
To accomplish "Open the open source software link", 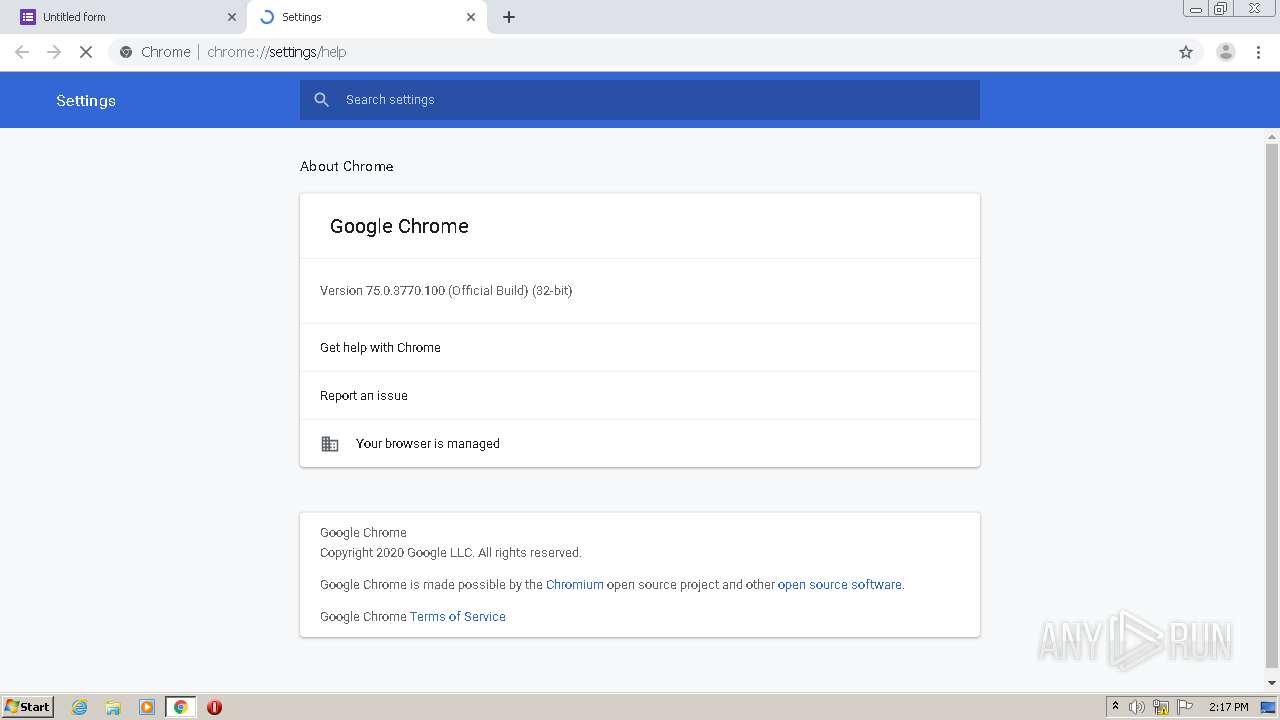I will (840, 585).
